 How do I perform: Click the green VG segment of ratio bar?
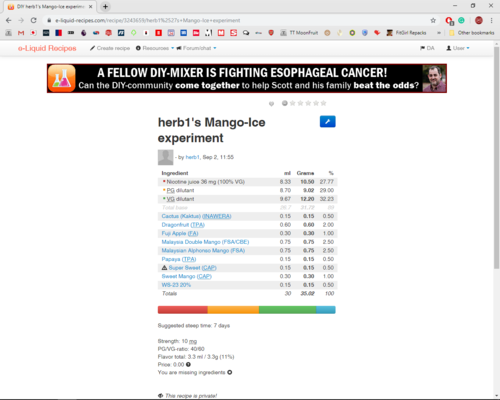(287, 310)
